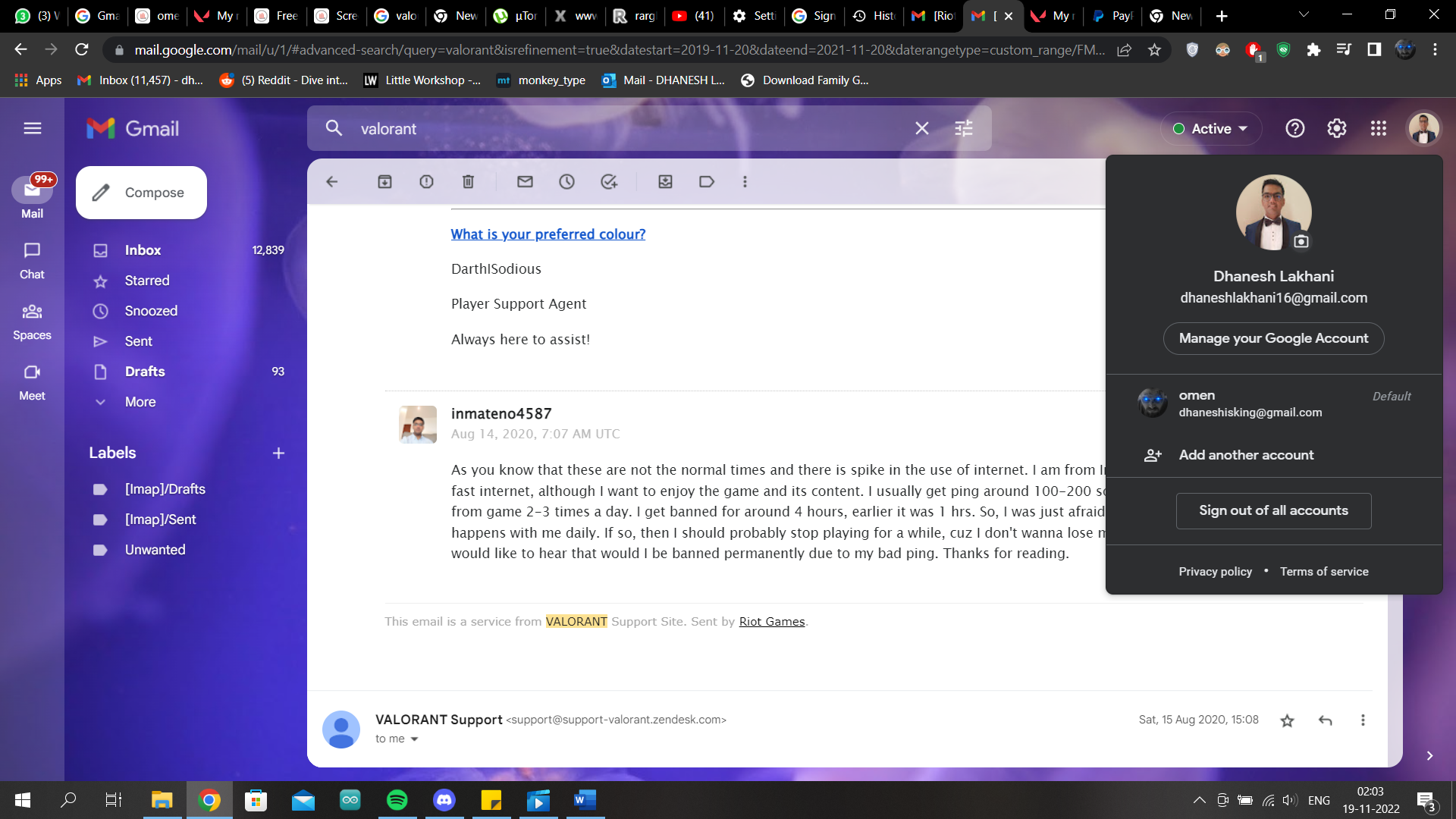Open Chat in left rail

pyautogui.click(x=32, y=261)
